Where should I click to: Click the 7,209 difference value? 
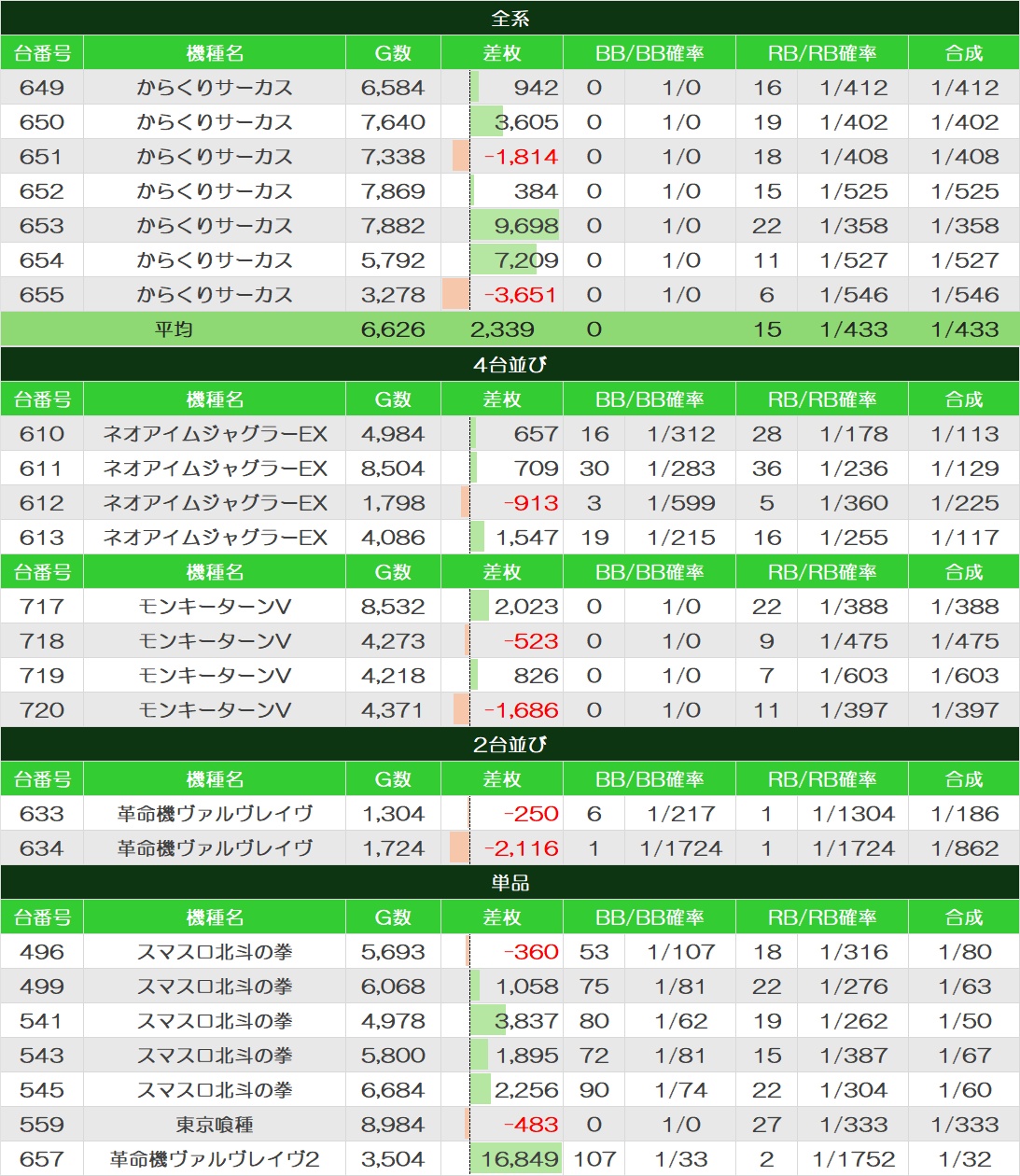pyautogui.click(x=526, y=260)
